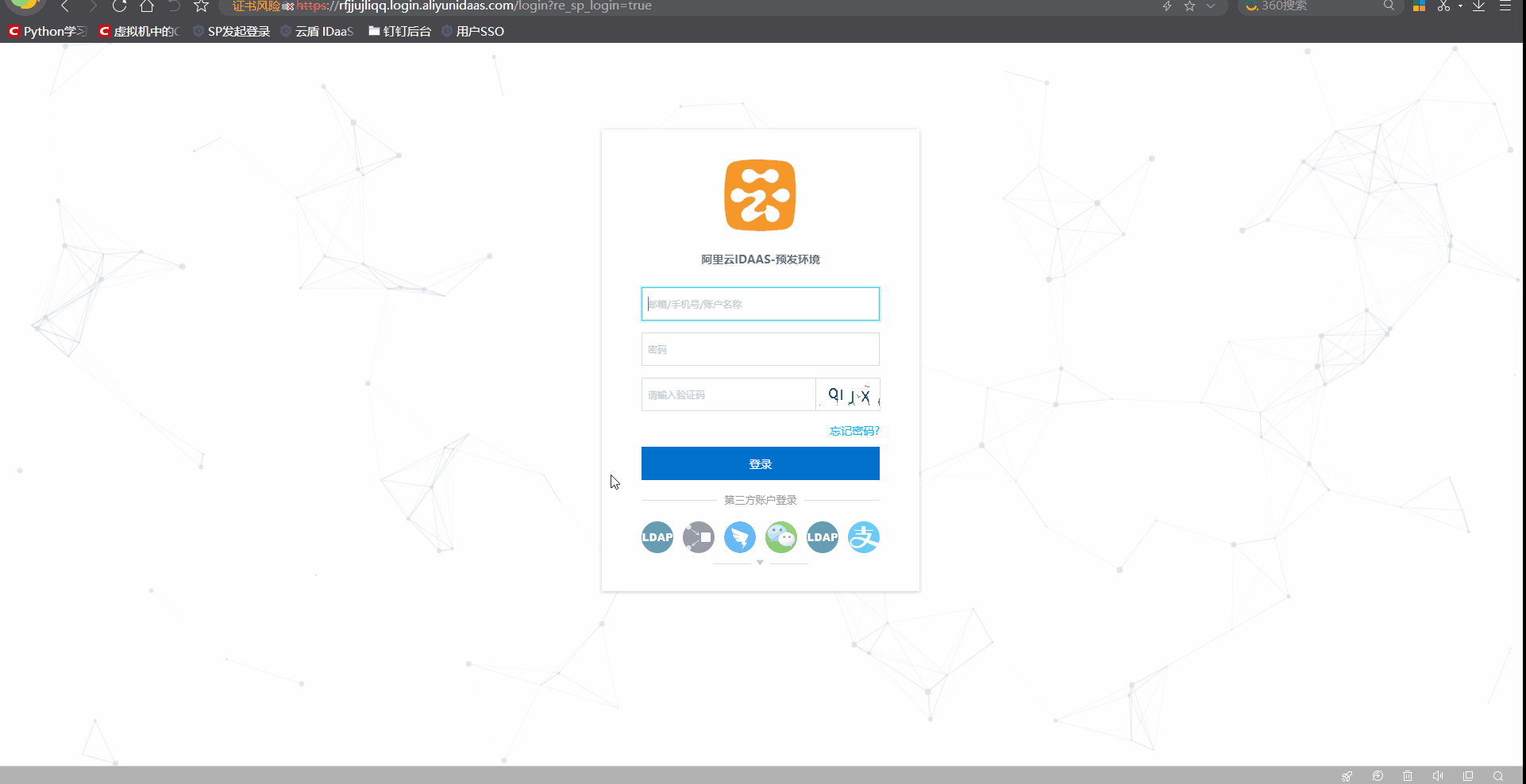Screen dimensions: 1526x784
Task: Refresh the captcha image
Action: [x=849, y=394]
